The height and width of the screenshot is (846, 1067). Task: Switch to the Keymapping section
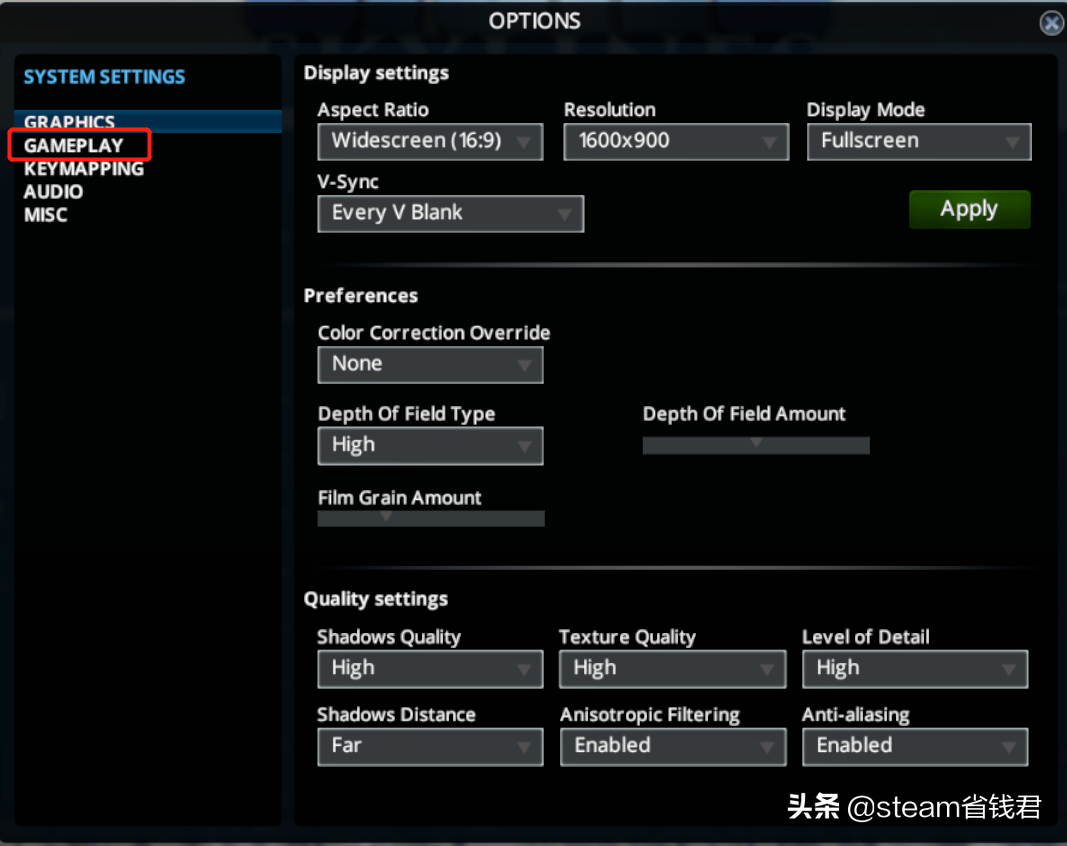pyautogui.click(x=84, y=169)
